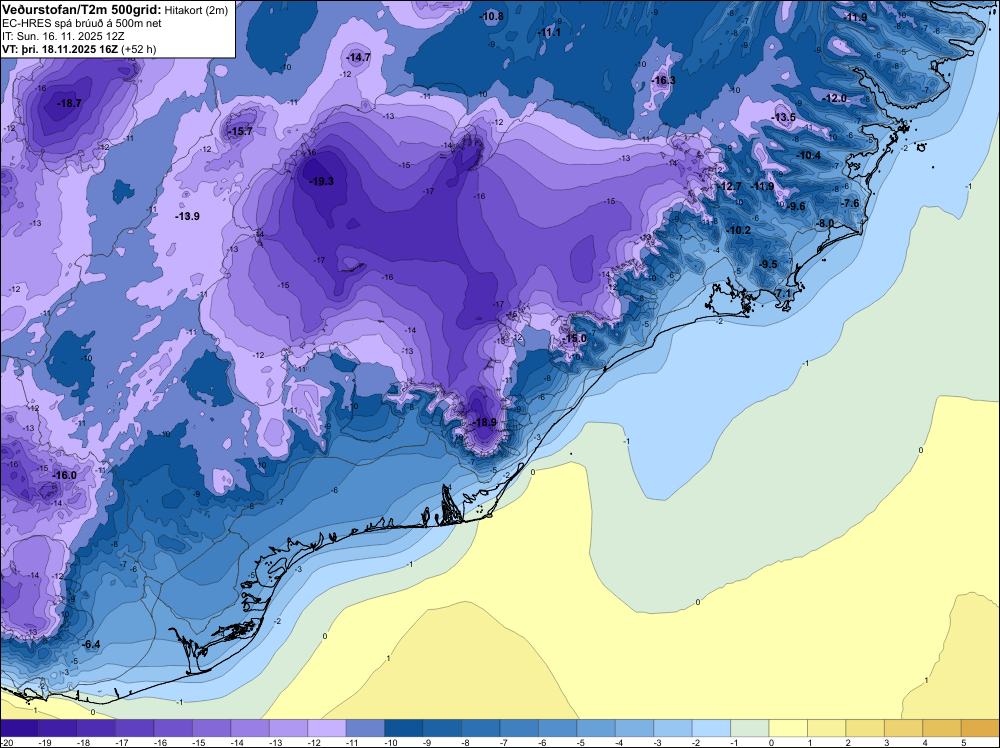1000x748 pixels.
Task: Click the -9.6 temperature label
Action: [x=796, y=207]
